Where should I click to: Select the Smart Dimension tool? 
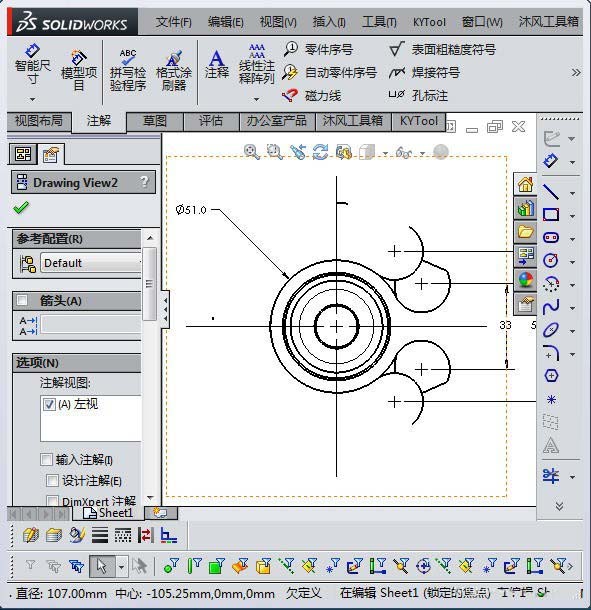[x=33, y=65]
